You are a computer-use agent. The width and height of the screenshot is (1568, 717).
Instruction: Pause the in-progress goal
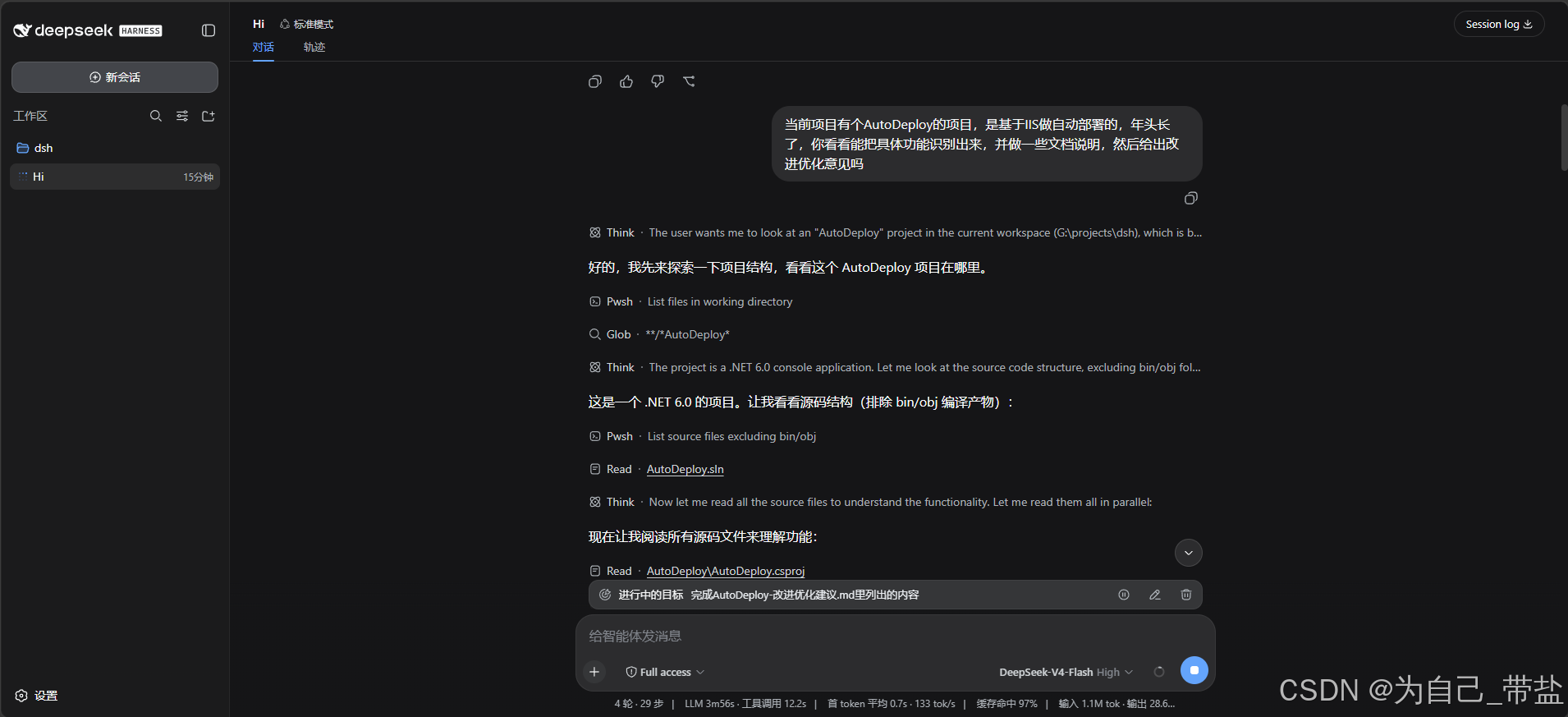1124,595
